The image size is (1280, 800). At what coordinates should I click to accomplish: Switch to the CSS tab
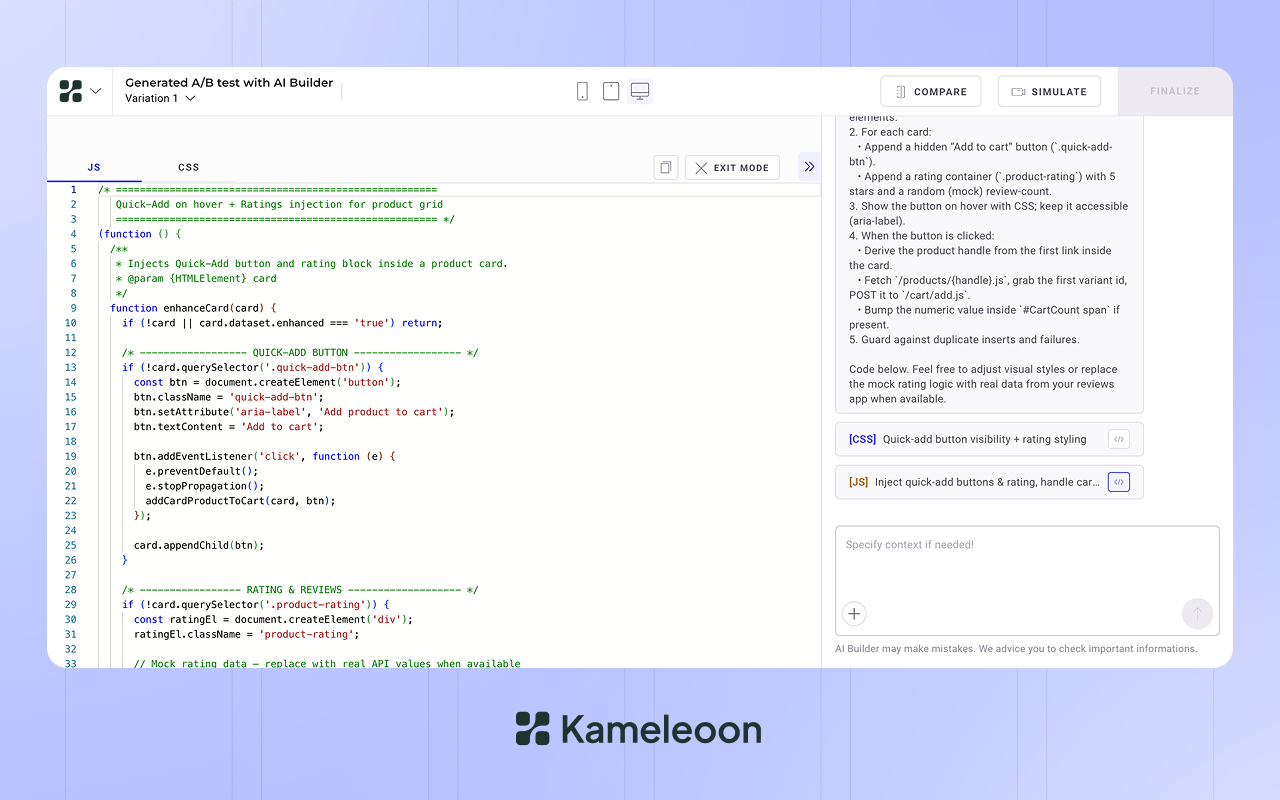188,167
